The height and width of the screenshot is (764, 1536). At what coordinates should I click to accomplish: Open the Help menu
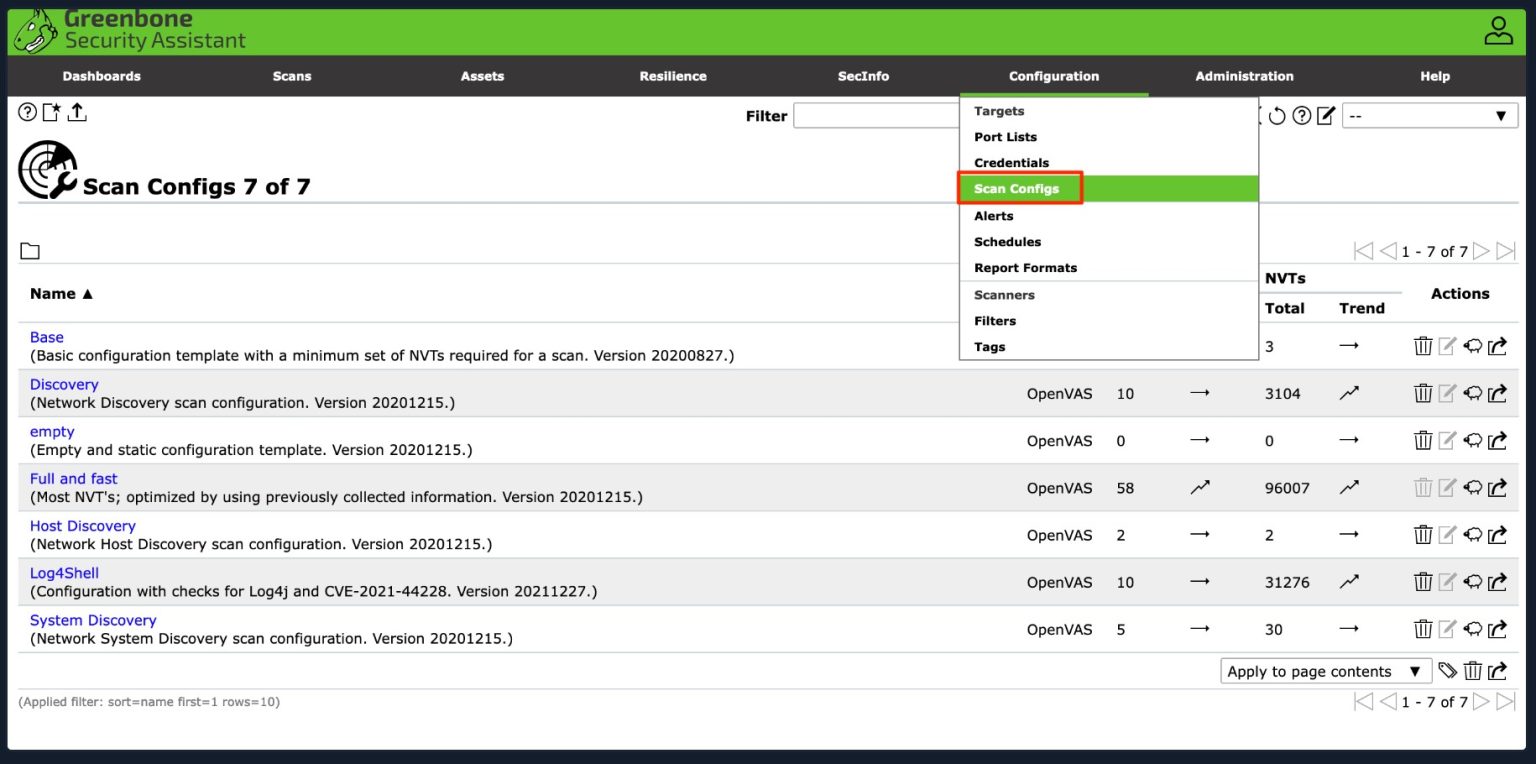coord(1435,76)
